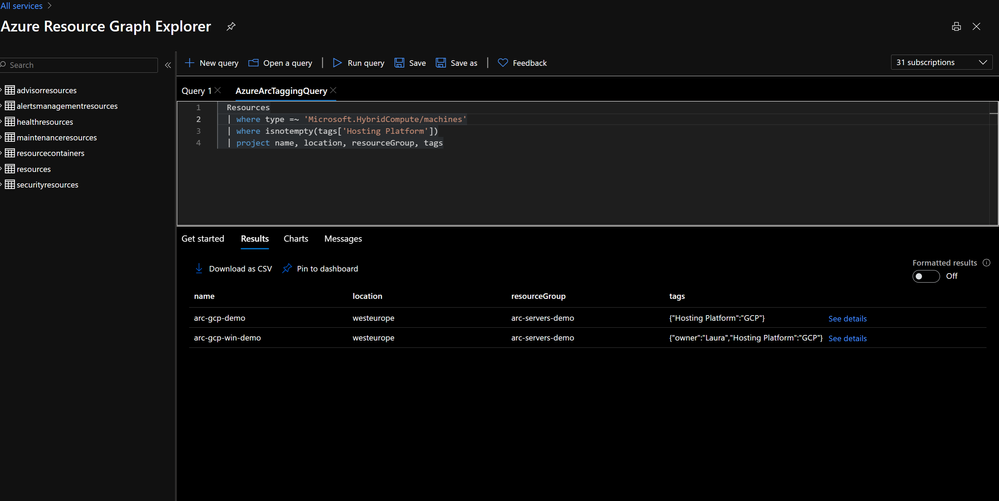This screenshot has height=501, width=999.
Task: Click the New query button
Action: pyautogui.click(x=212, y=63)
